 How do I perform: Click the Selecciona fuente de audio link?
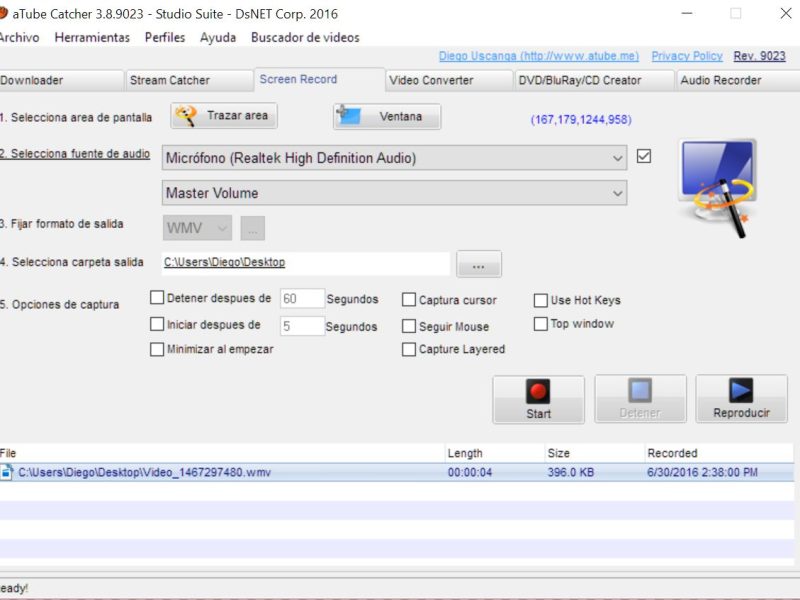click(x=75, y=154)
